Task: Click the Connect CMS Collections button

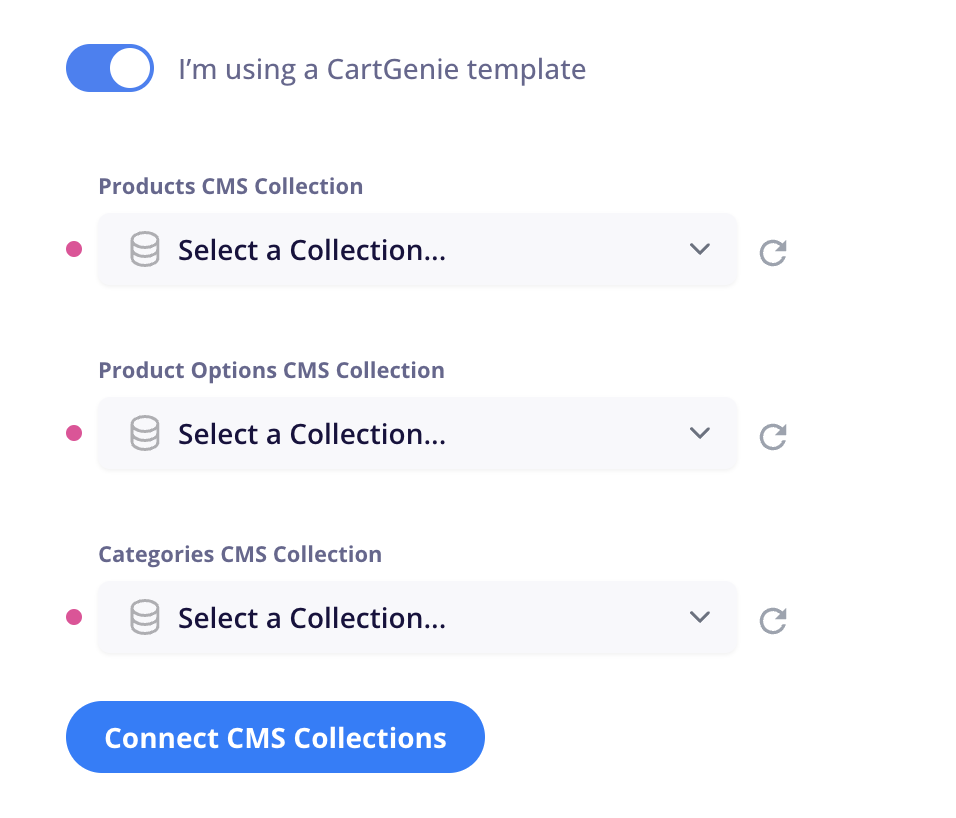Action: click(276, 738)
